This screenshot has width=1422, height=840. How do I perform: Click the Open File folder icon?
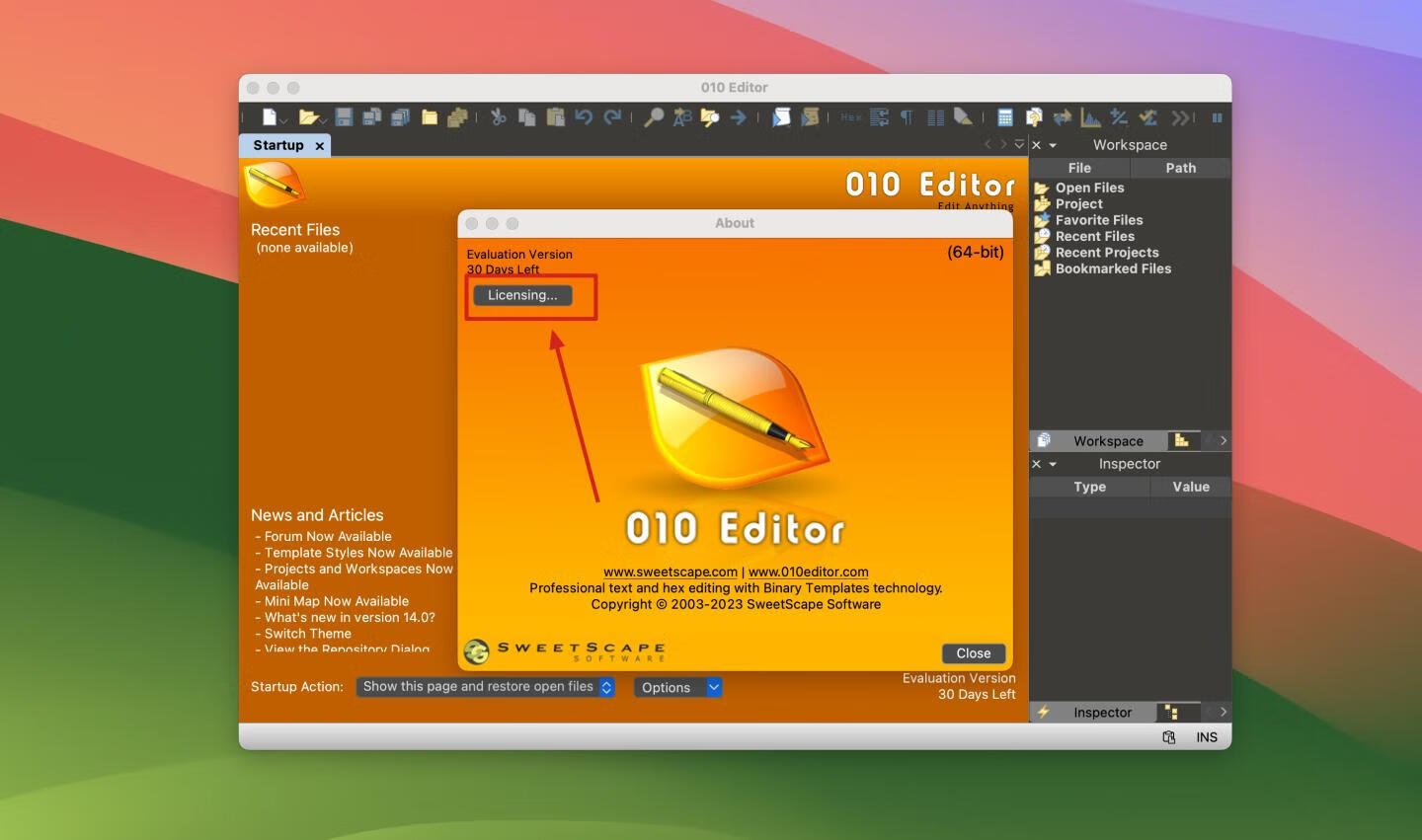coord(308,117)
